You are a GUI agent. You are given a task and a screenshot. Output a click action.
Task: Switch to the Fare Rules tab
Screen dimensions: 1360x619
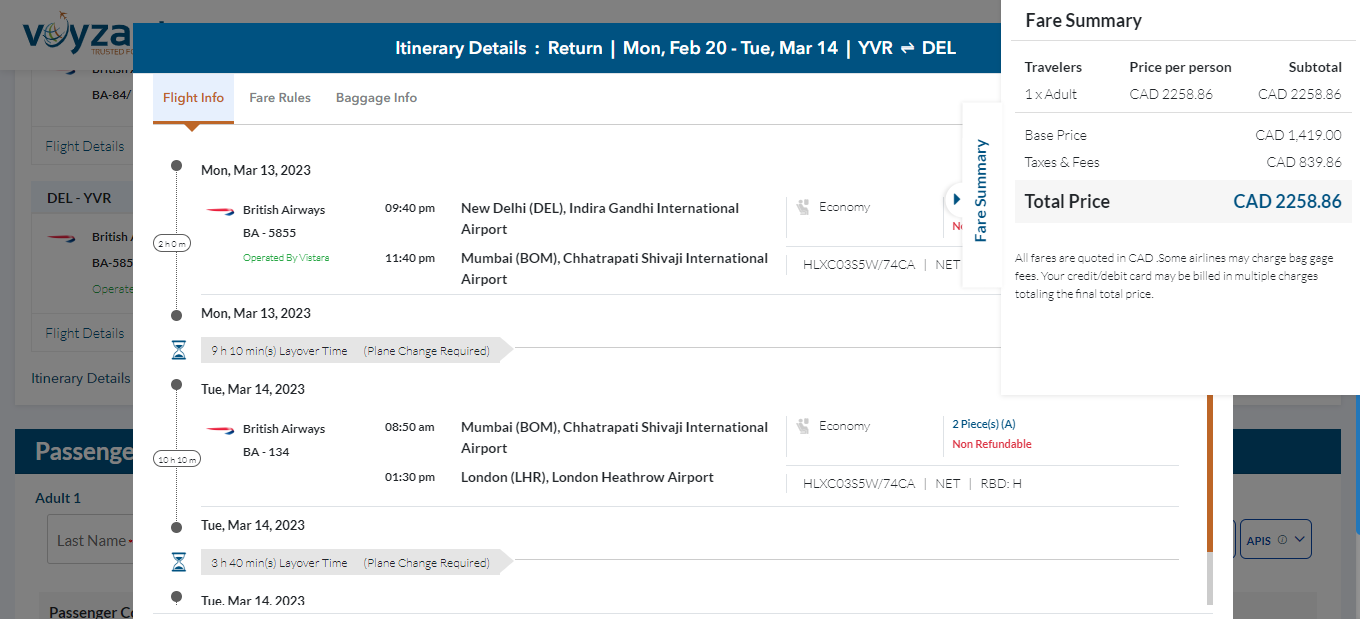280,98
